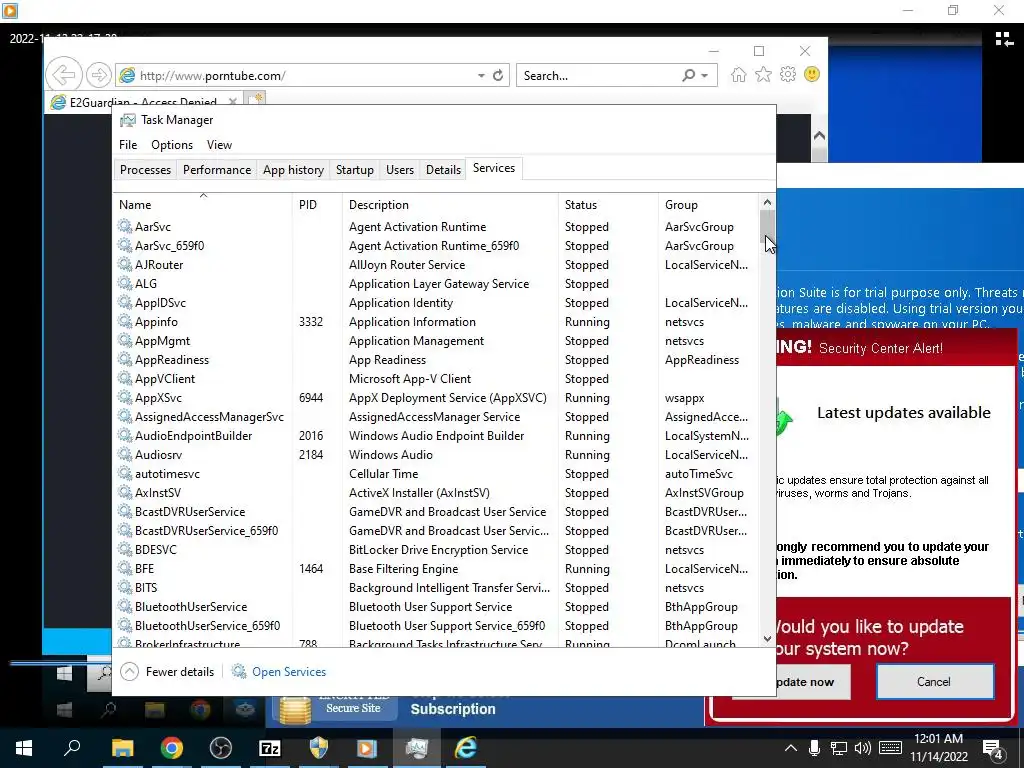Click the microphone tray icon
Image resolution: width=1024 pixels, height=768 pixels.
tap(814, 748)
